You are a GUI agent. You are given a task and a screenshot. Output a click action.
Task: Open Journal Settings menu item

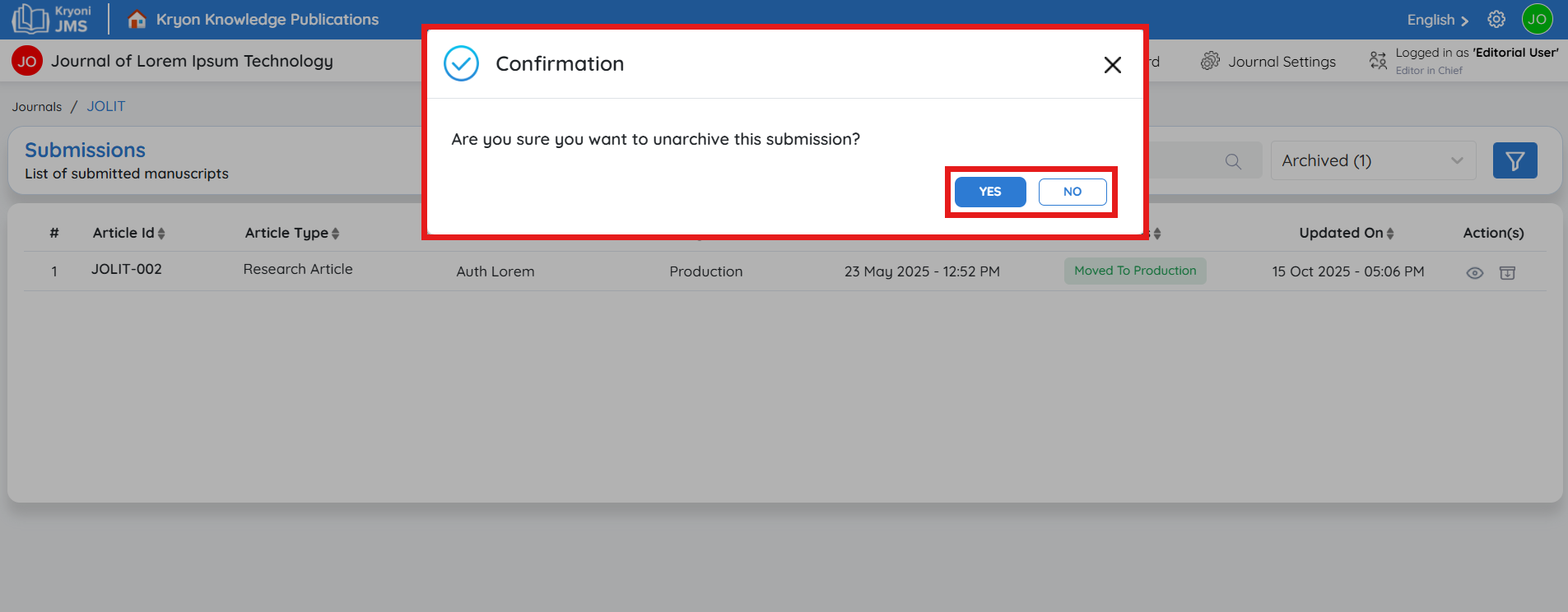pos(1268,62)
